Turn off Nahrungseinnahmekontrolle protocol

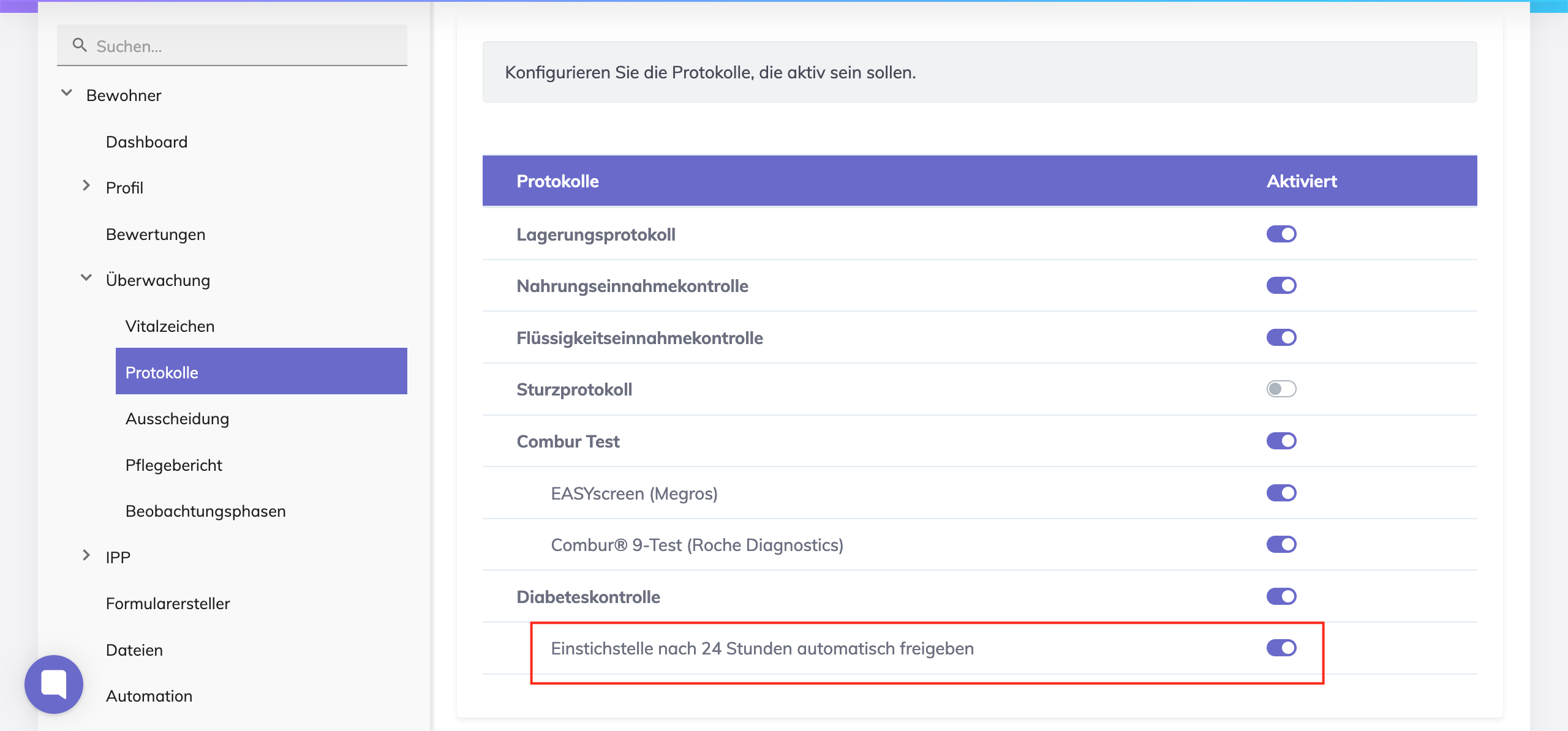(x=1281, y=285)
